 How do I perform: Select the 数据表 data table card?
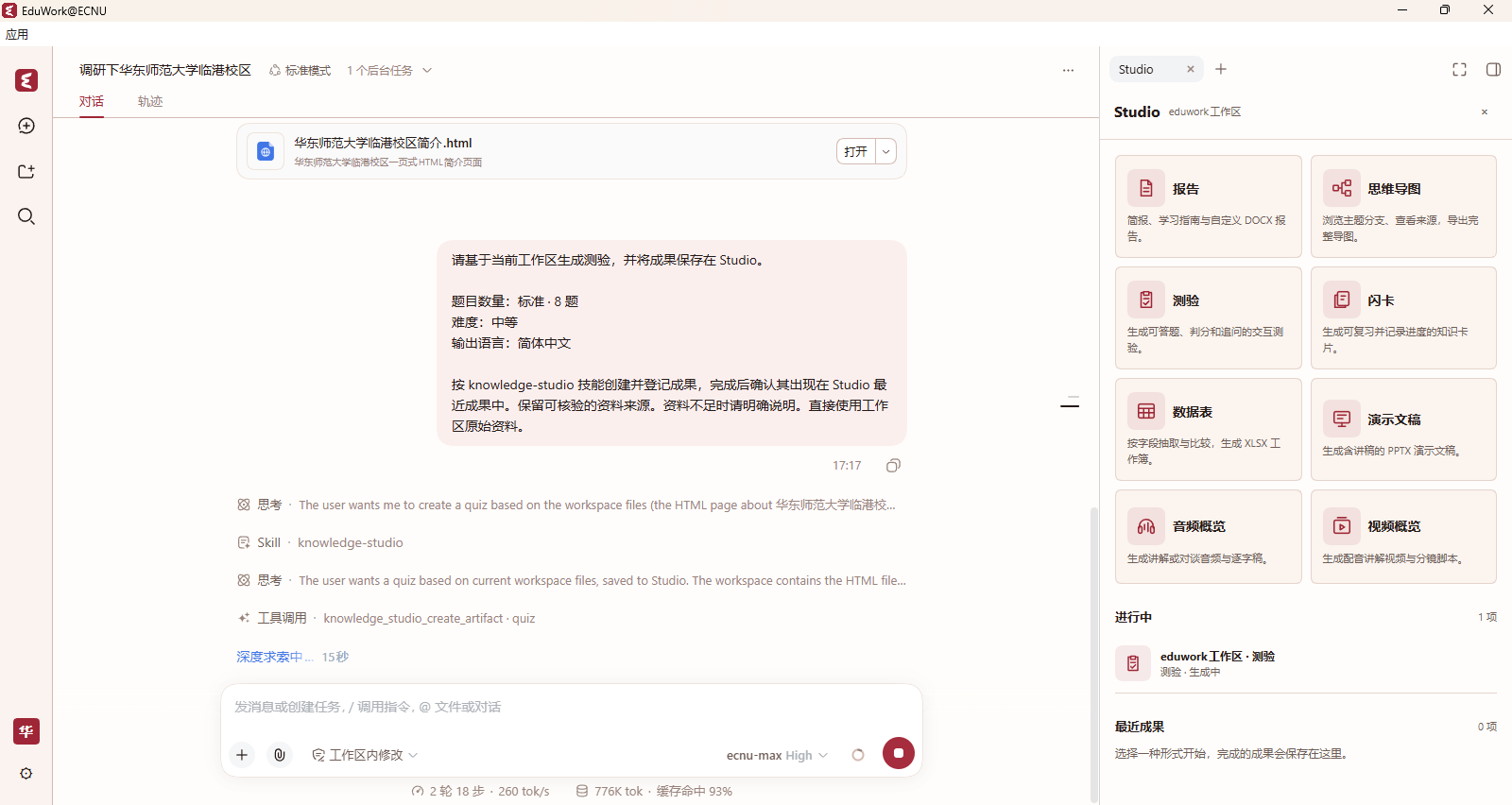(x=1209, y=429)
